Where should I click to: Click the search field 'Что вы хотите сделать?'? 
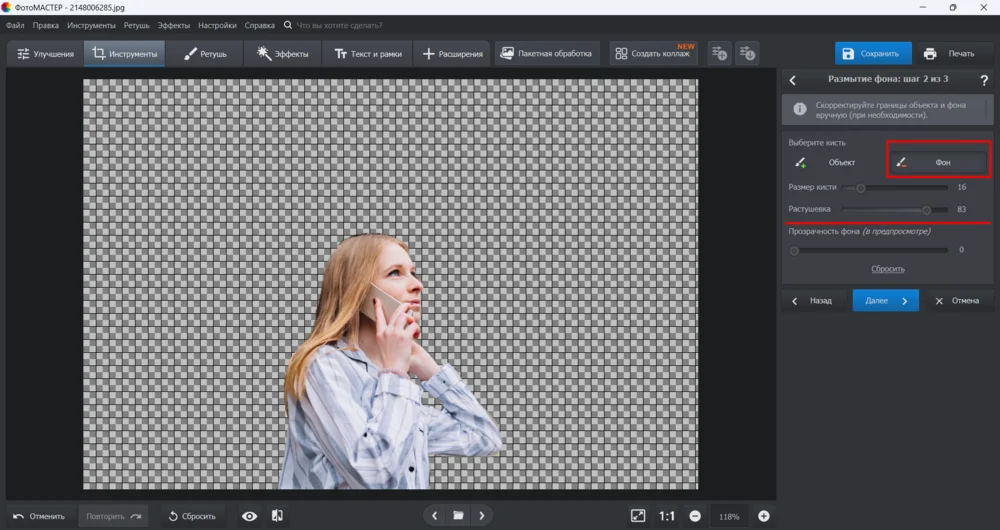(x=341, y=24)
